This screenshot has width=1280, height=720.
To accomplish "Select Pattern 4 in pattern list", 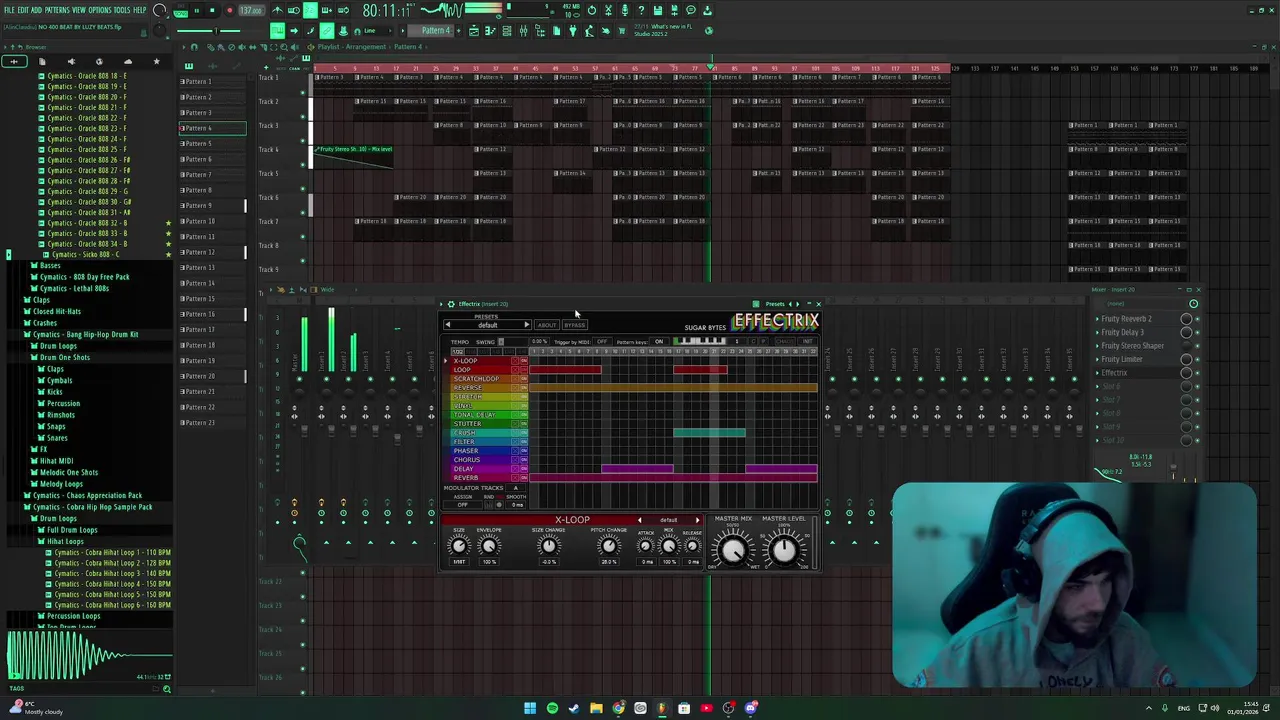I will [212, 128].
